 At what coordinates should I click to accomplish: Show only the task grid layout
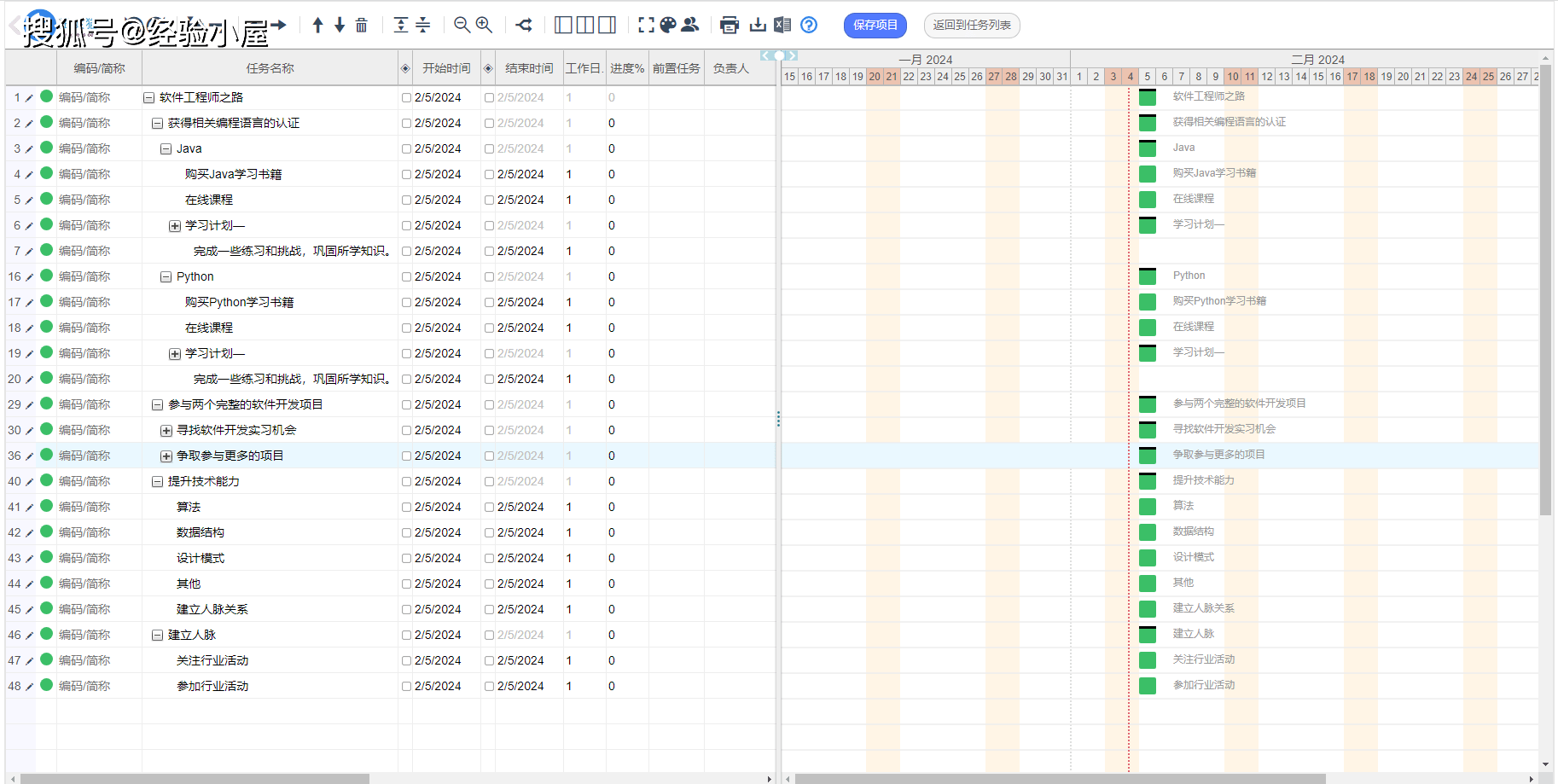(x=563, y=25)
